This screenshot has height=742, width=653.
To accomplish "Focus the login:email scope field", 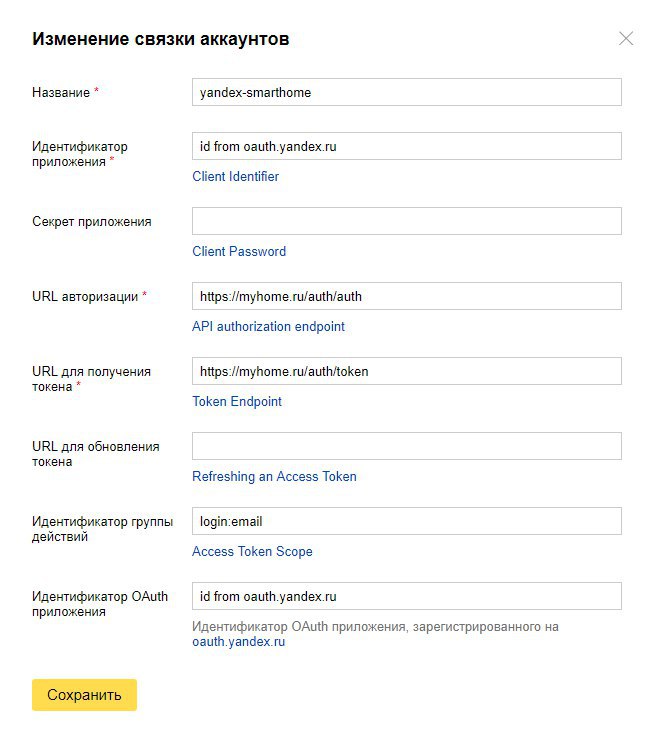I will [406, 521].
